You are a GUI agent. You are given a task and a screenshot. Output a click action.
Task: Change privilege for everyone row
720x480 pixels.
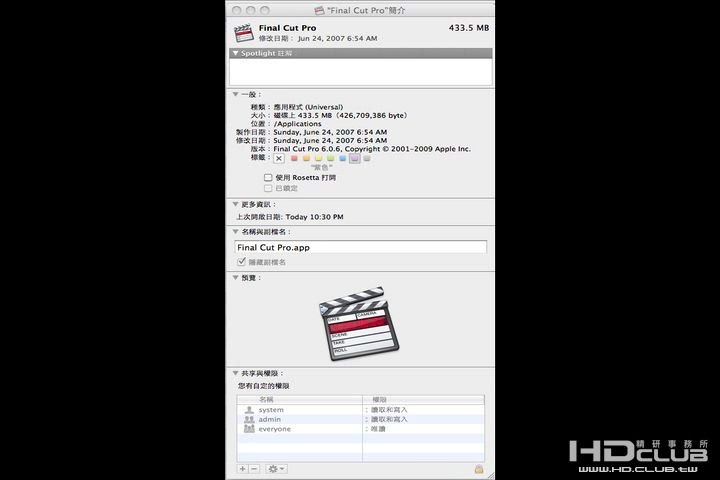[x=376, y=429]
